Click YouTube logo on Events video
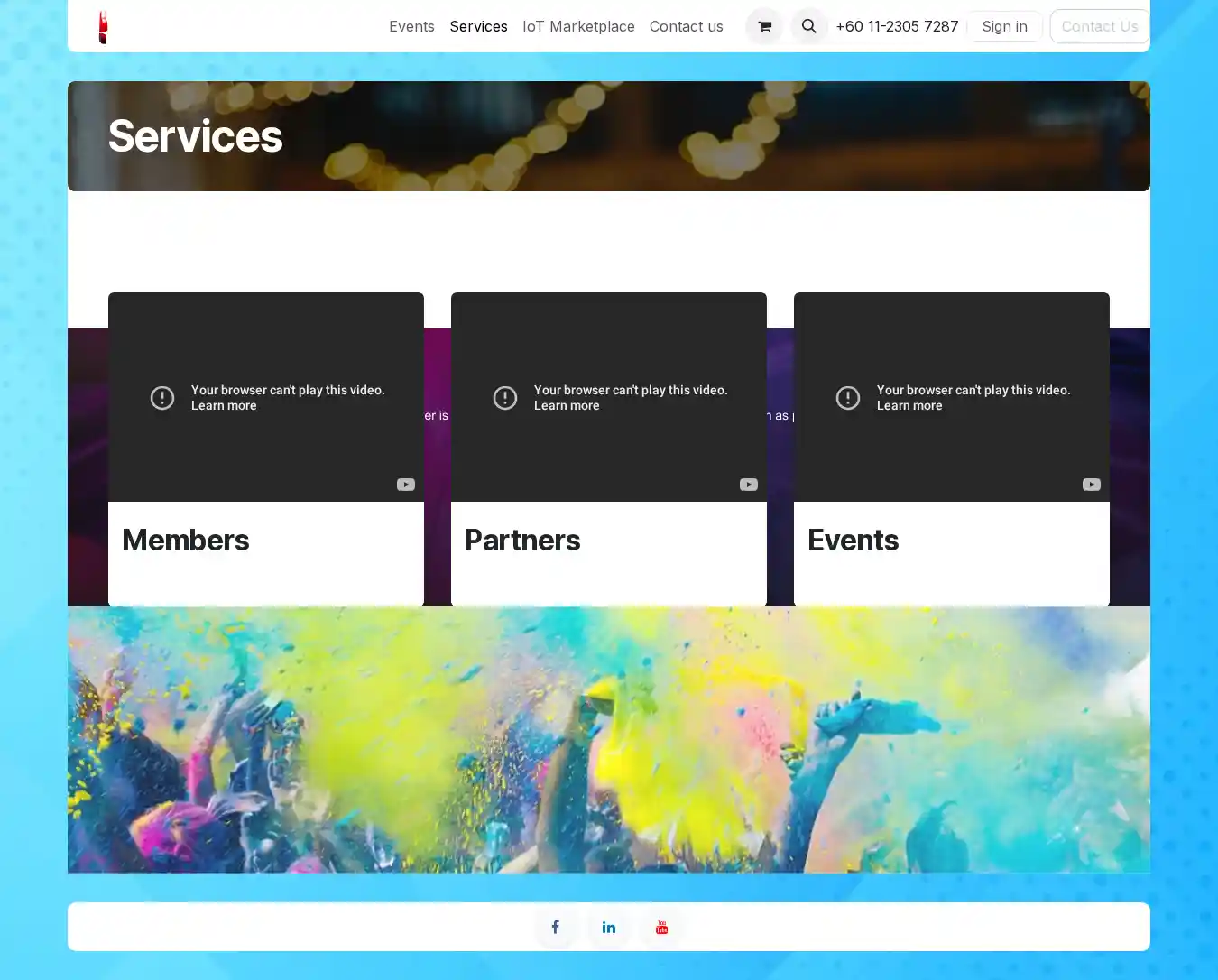 pos(1092,485)
